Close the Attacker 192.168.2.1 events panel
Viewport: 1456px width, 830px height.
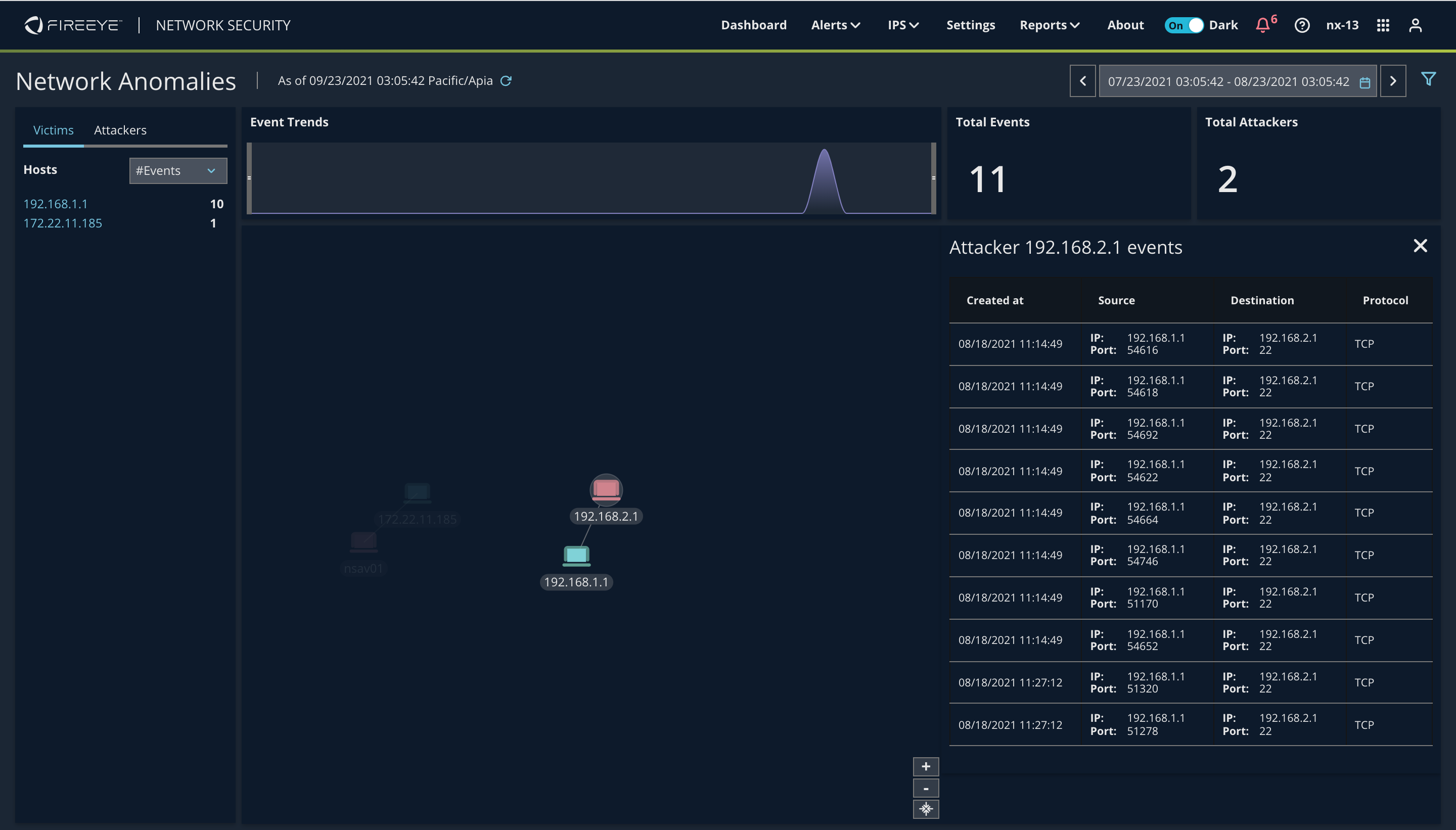[1420, 246]
